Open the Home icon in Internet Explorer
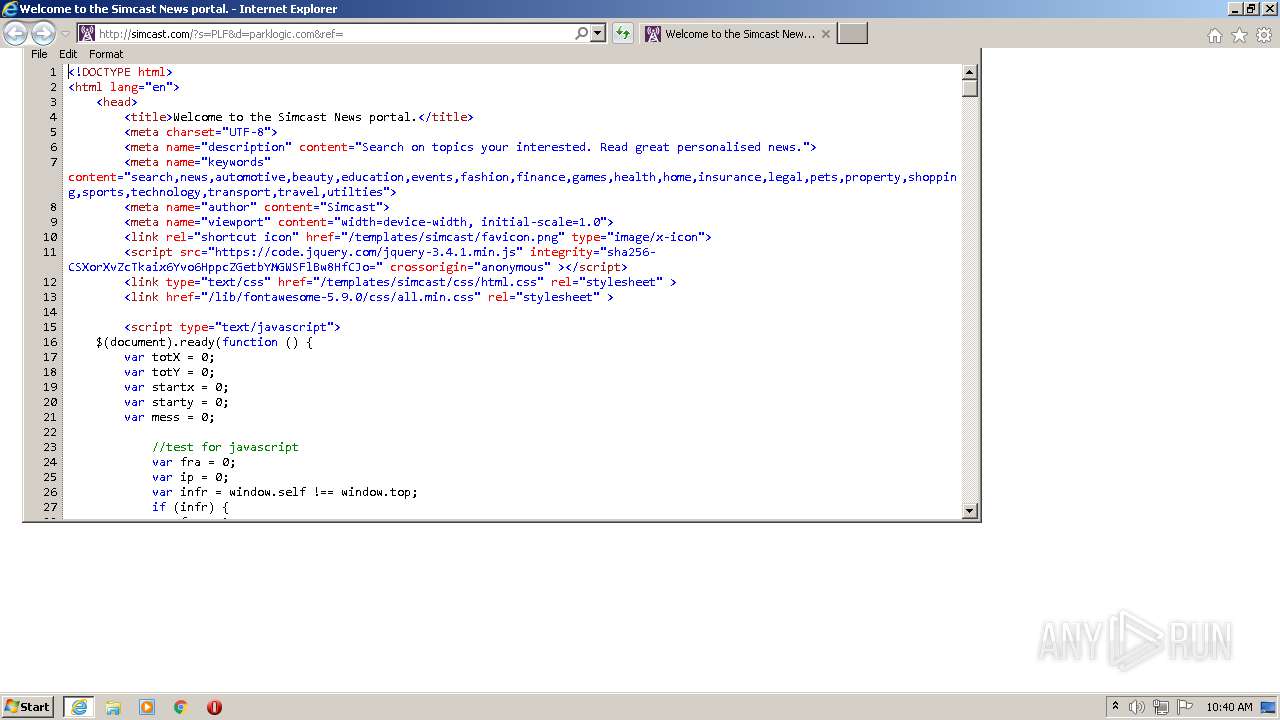This screenshot has height=720, width=1280. click(x=1214, y=35)
